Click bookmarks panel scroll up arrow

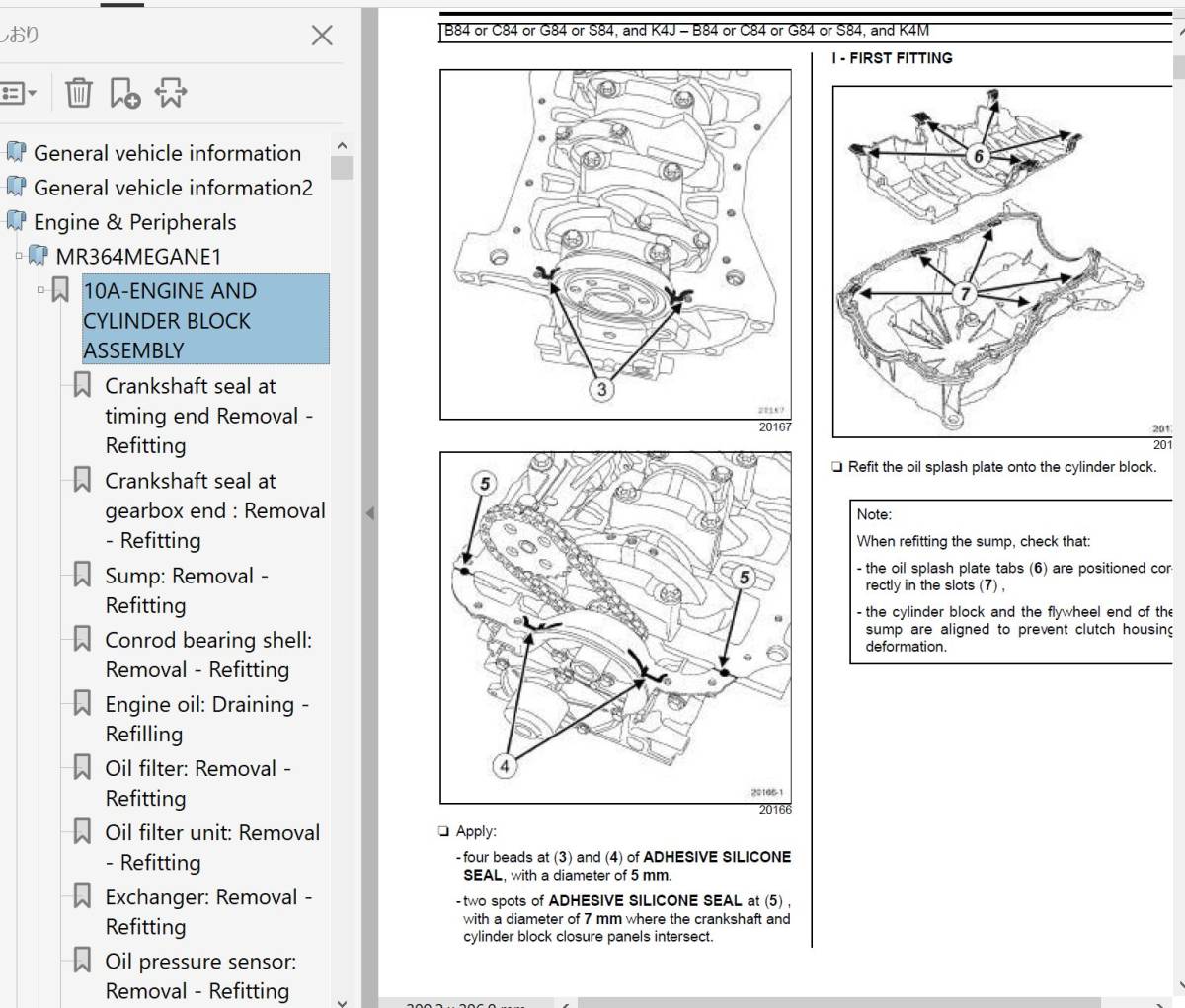(x=342, y=144)
